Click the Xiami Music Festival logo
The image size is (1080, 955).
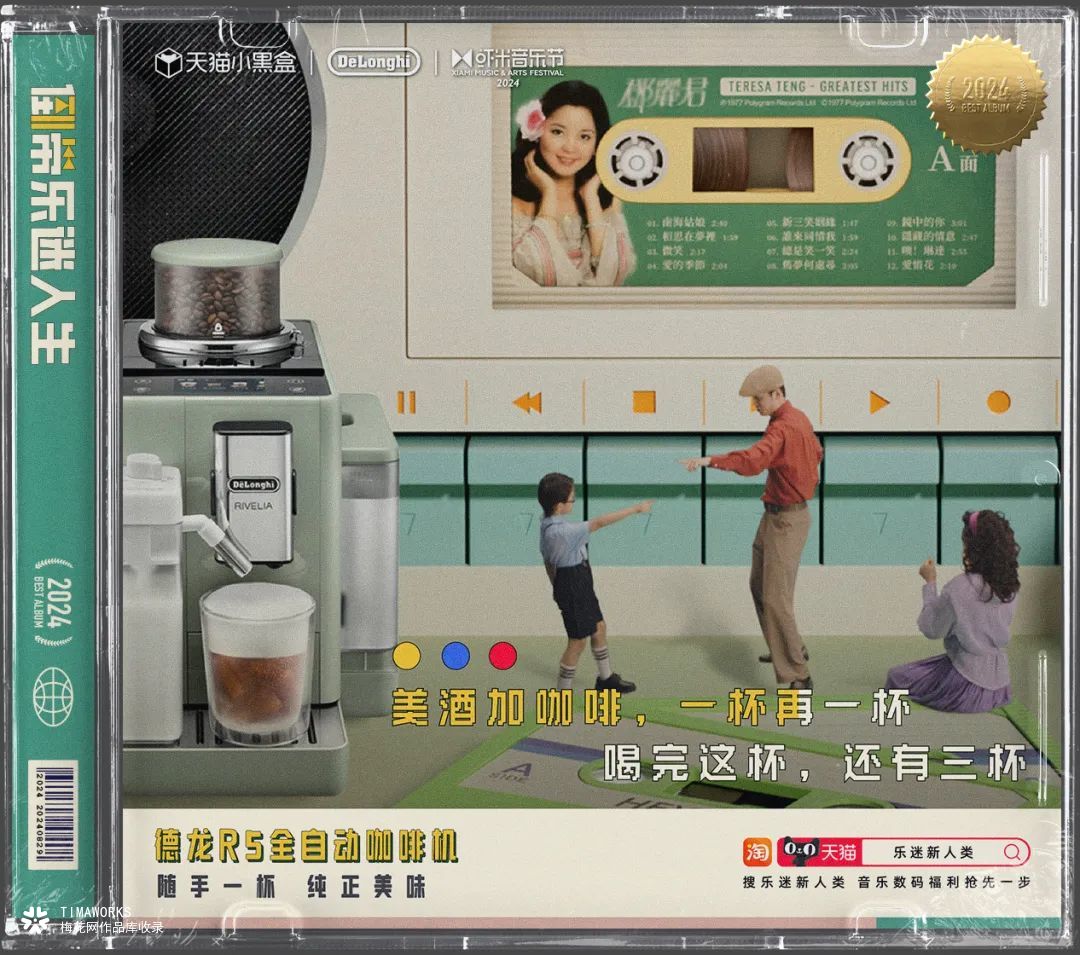click(508, 67)
